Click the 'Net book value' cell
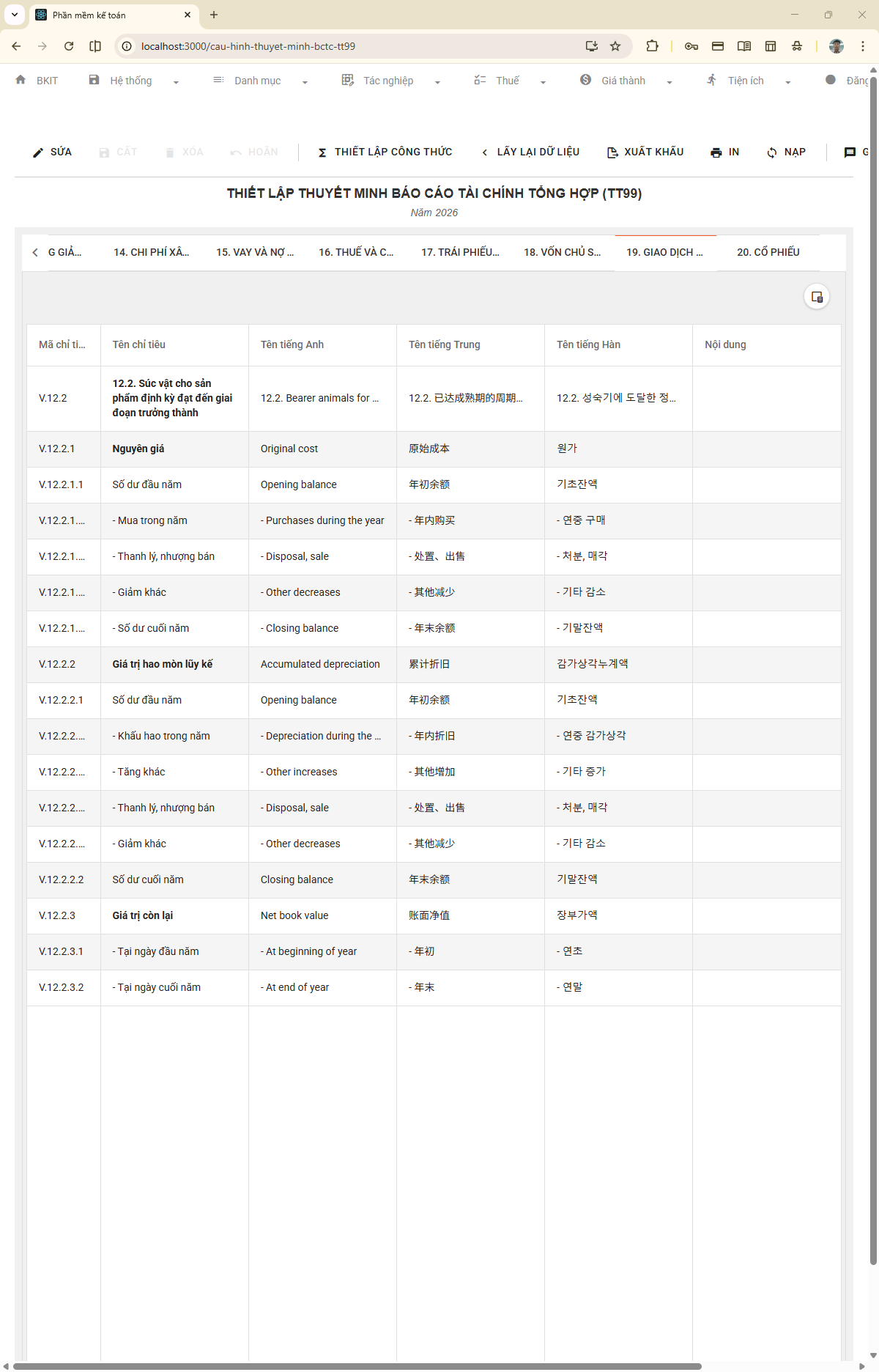The image size is (879, 1372). [322, 915]
